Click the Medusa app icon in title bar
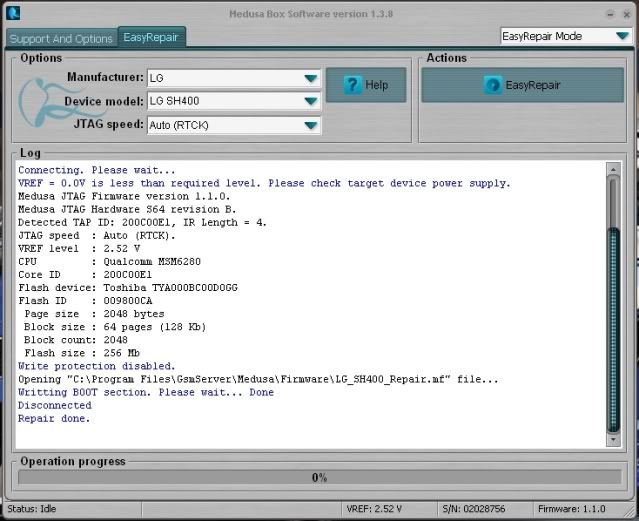 13,13
